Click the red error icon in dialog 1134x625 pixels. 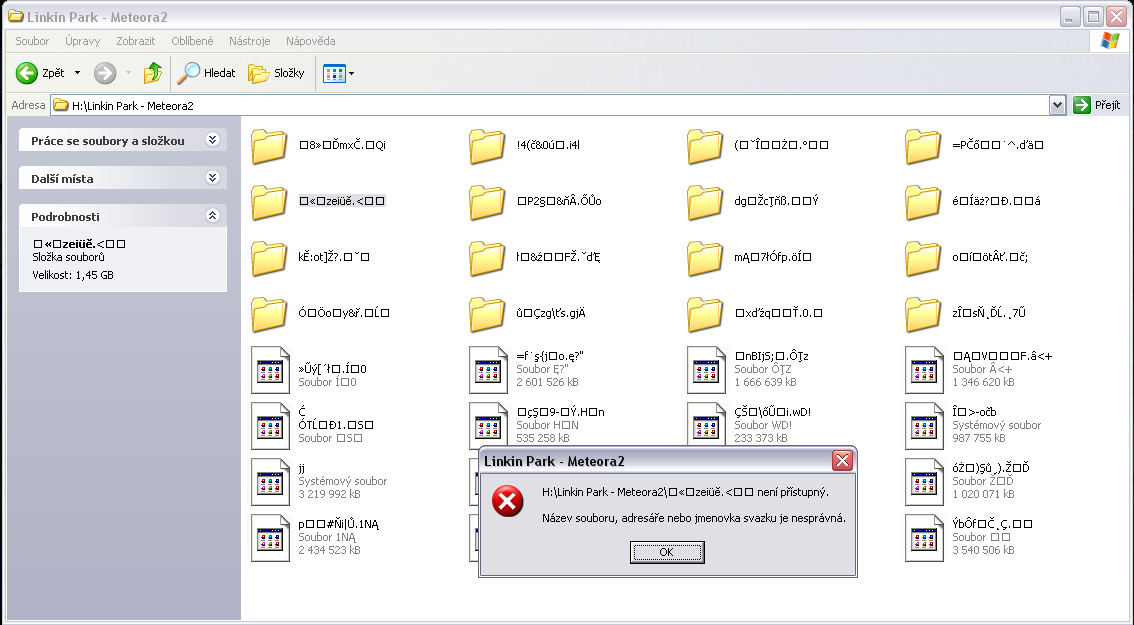coord(508,501)
